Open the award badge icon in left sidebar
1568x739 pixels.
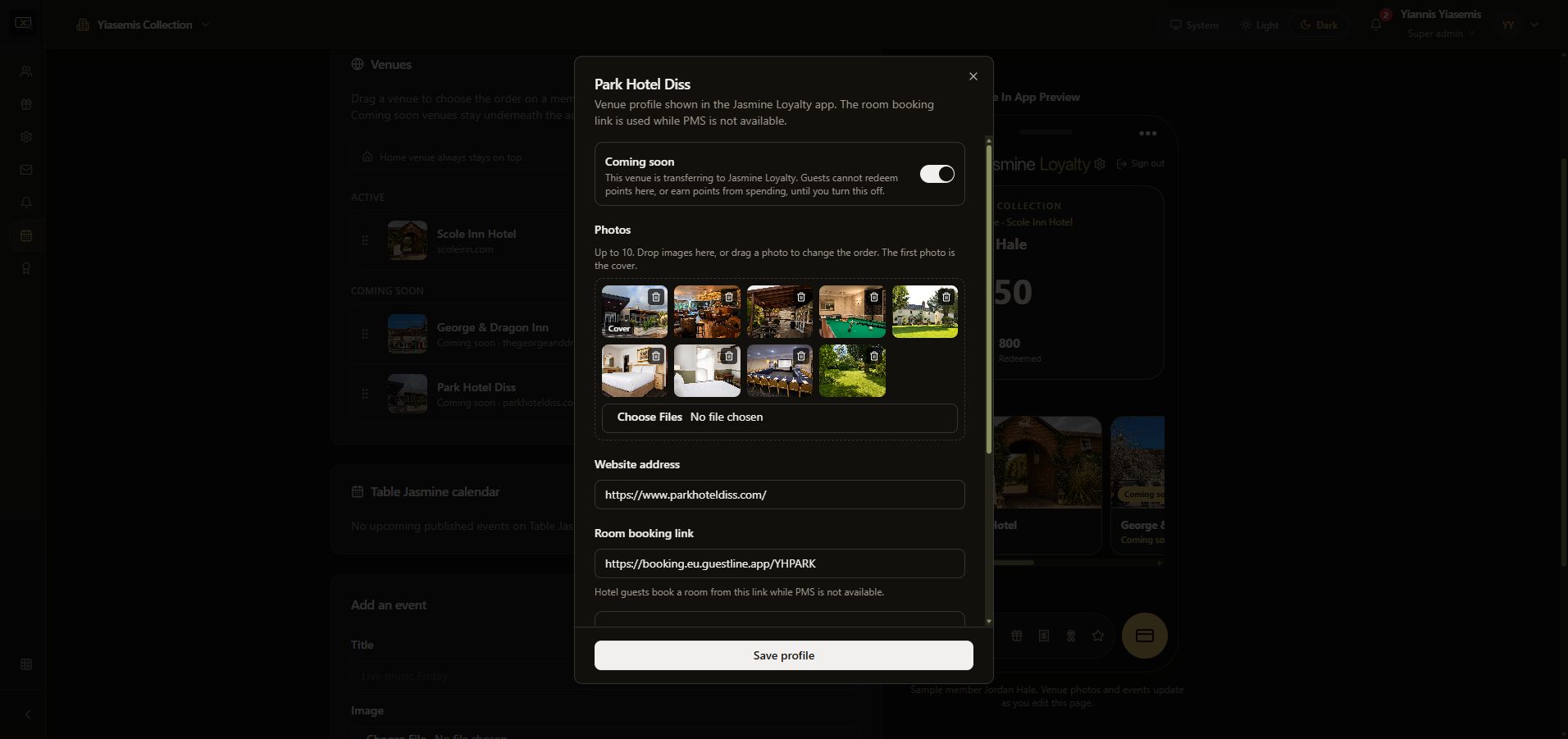tap(26, 268)
